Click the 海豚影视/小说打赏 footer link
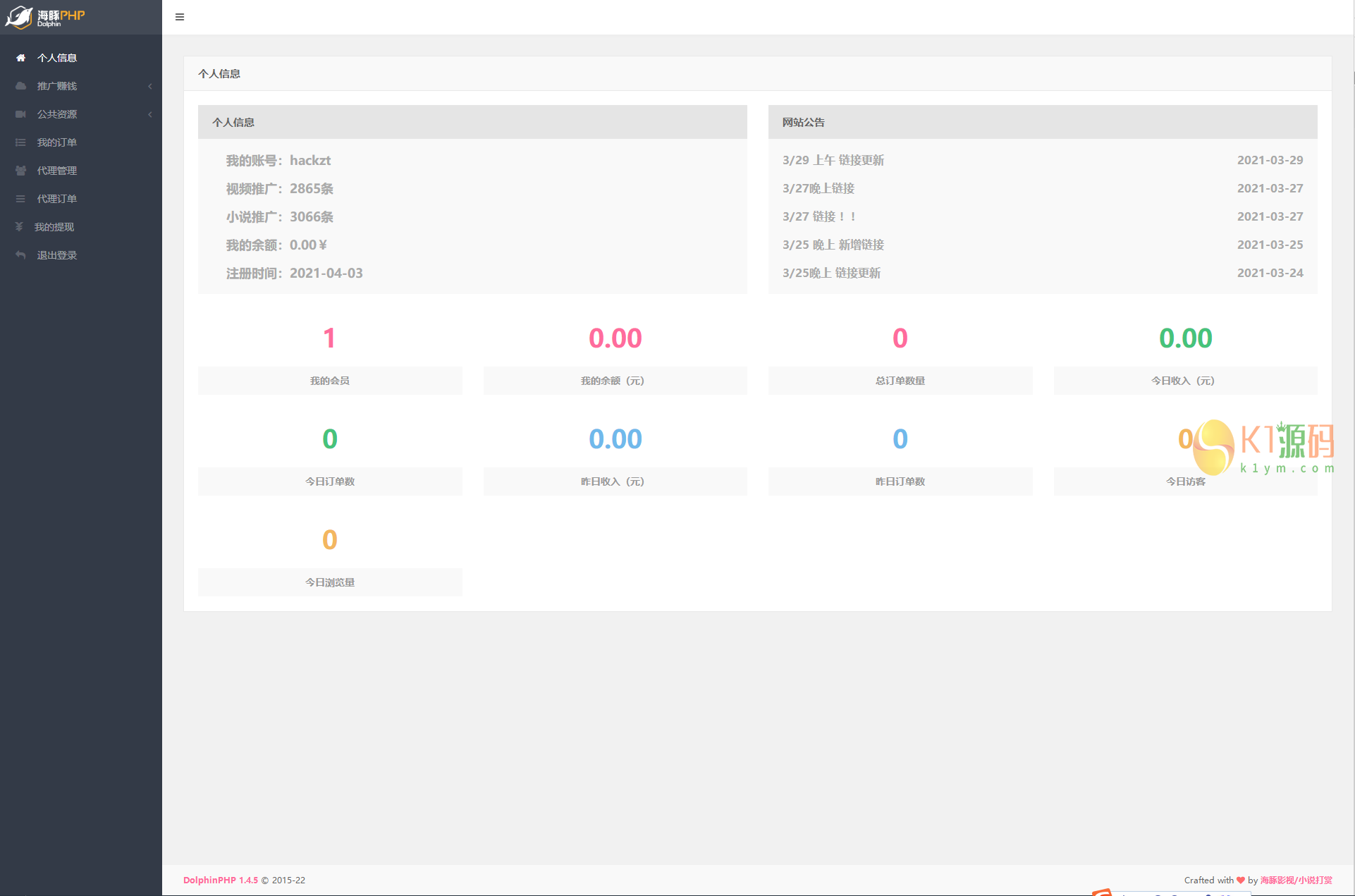The height and width of the screenshot is (896, 1355). click(x=1296, y=880)
